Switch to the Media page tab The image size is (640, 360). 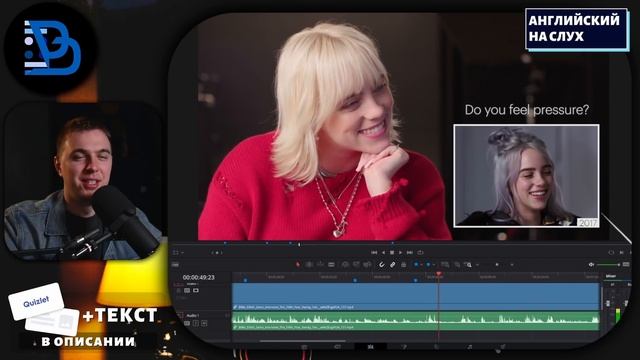pos(304,347)
